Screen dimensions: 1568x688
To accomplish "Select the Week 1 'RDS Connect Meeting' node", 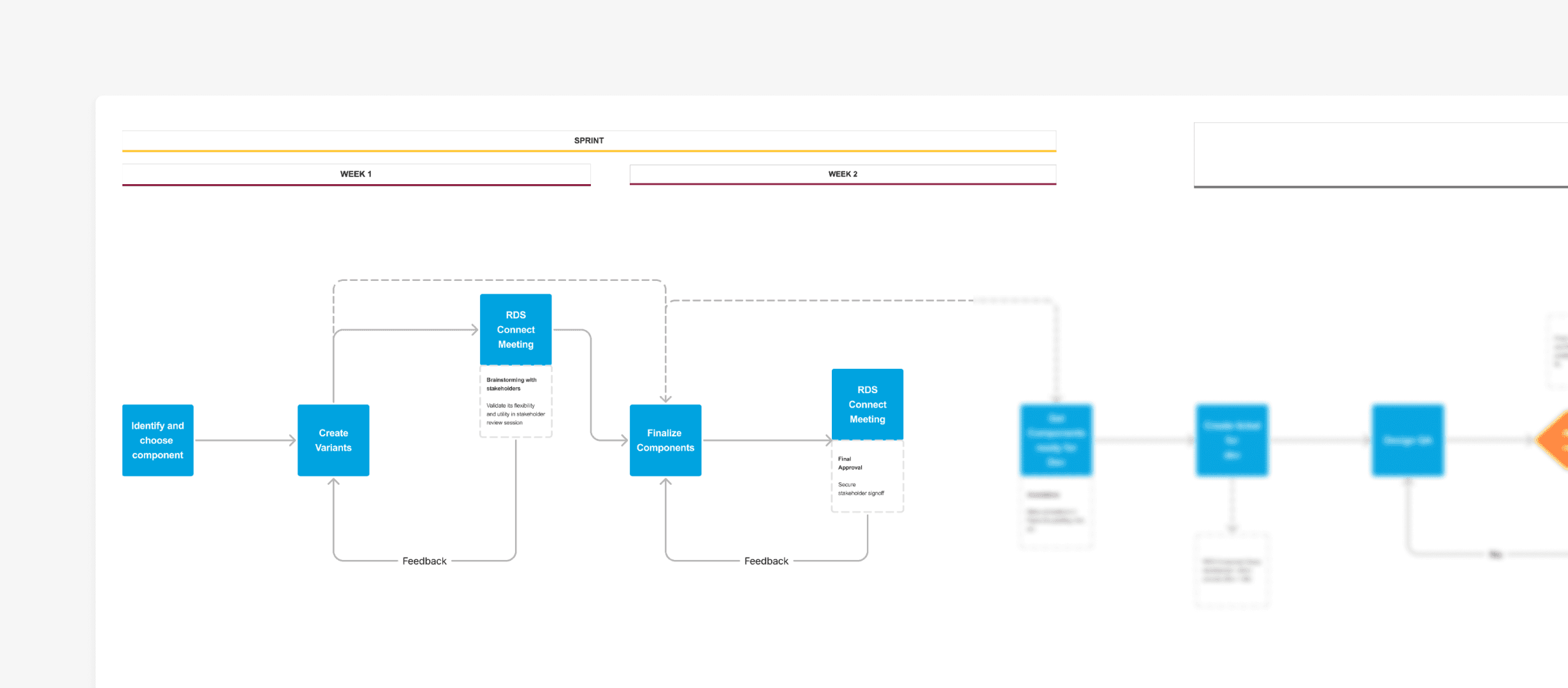I will [x=516, y=329].
